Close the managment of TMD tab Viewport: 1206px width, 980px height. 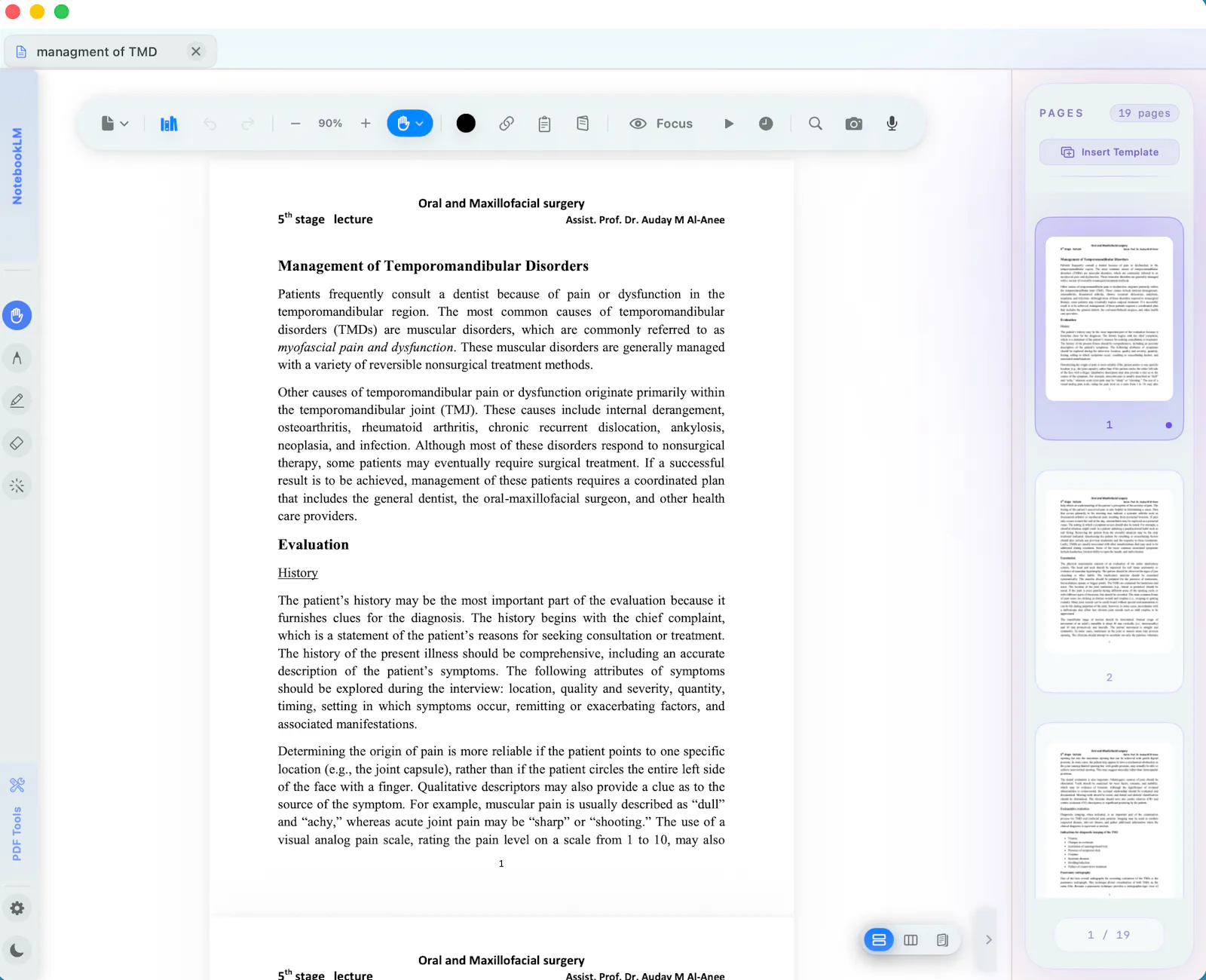point(196,51)
